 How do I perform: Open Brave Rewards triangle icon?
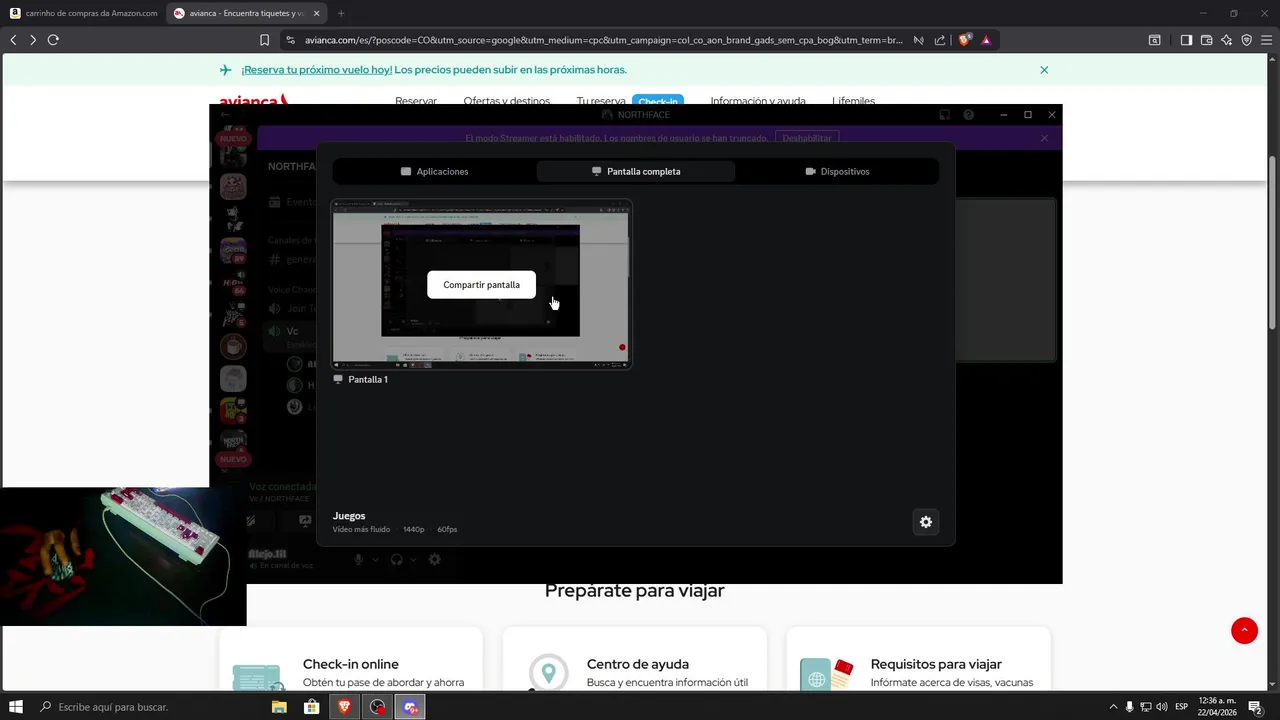986,40
